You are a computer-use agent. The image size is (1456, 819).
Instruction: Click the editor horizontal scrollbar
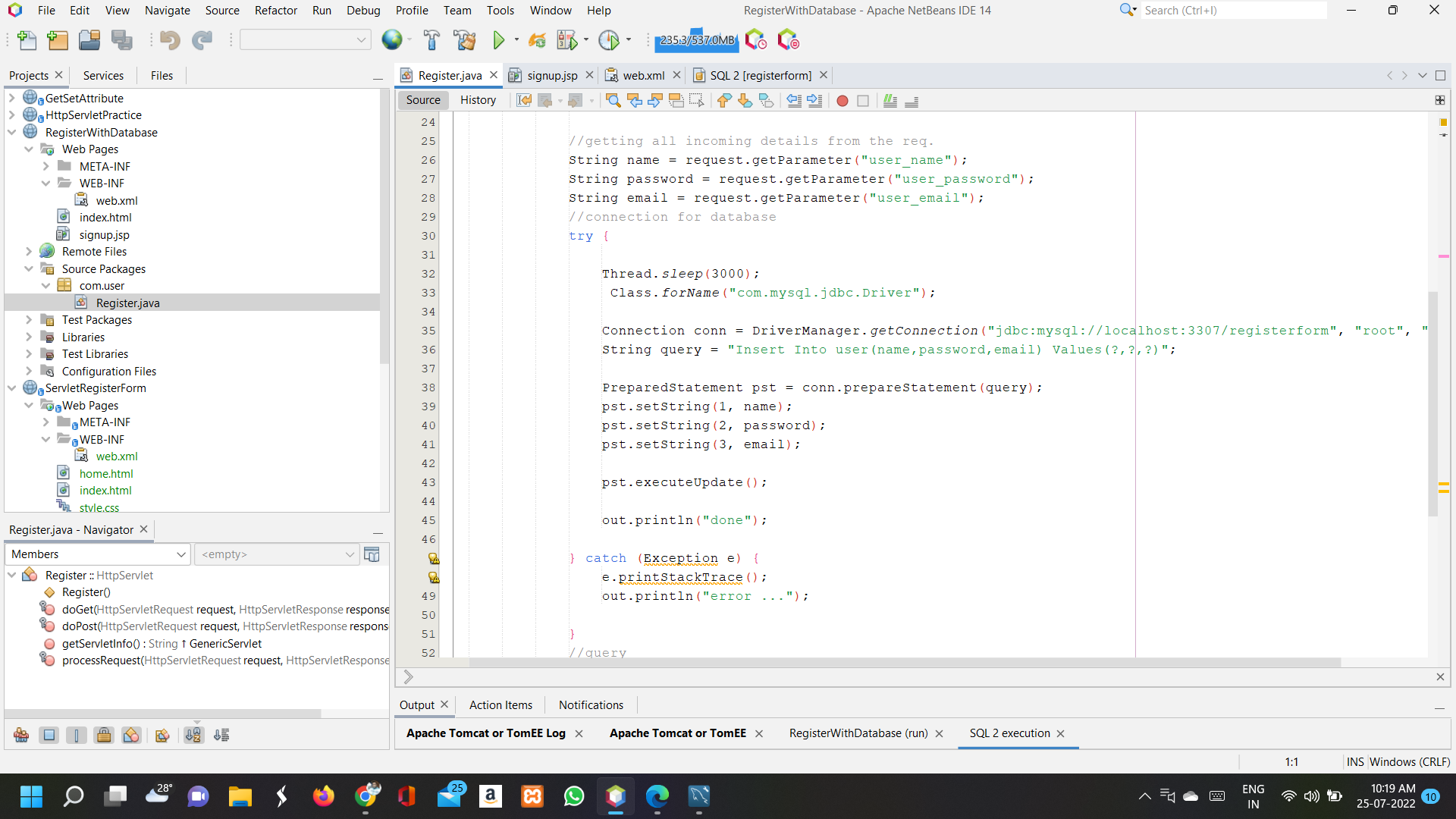(904, 663)
